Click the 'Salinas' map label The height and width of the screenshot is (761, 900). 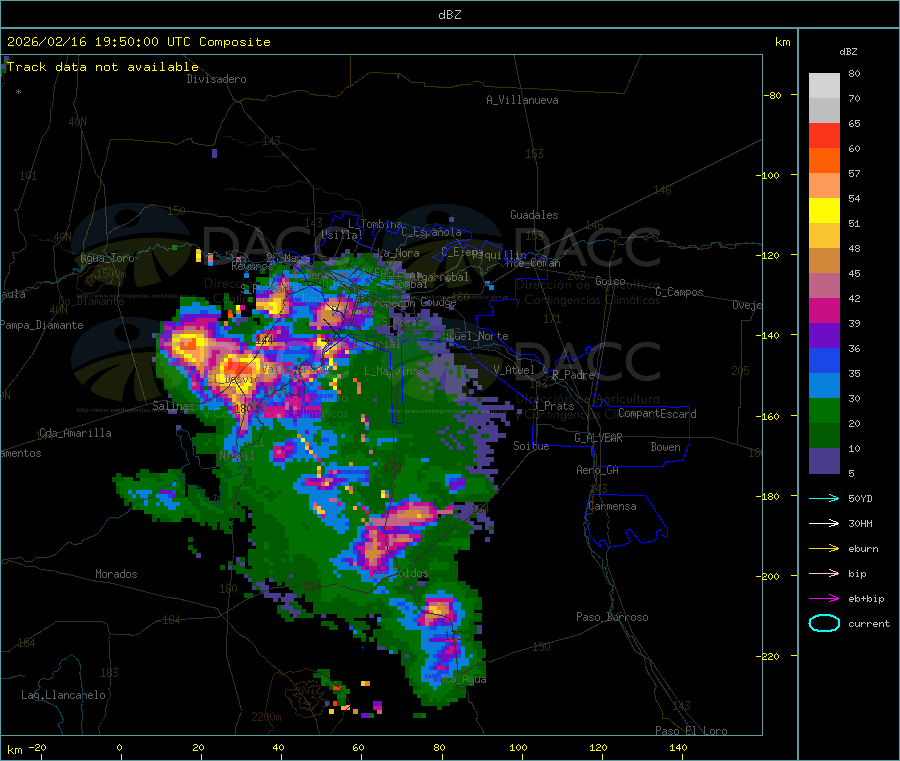pos(173,406)
